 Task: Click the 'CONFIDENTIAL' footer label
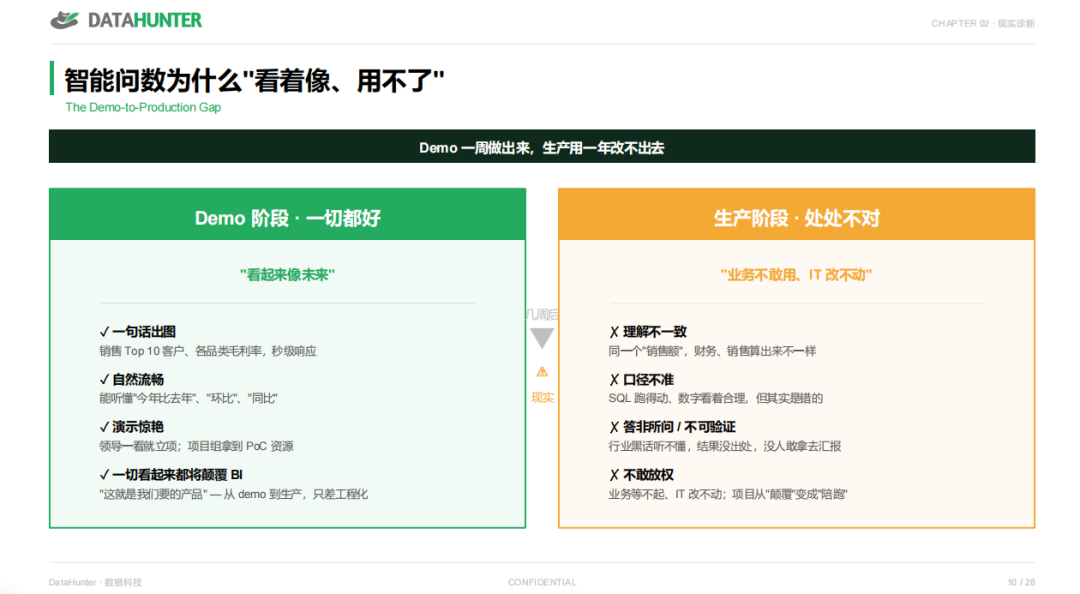542,582
